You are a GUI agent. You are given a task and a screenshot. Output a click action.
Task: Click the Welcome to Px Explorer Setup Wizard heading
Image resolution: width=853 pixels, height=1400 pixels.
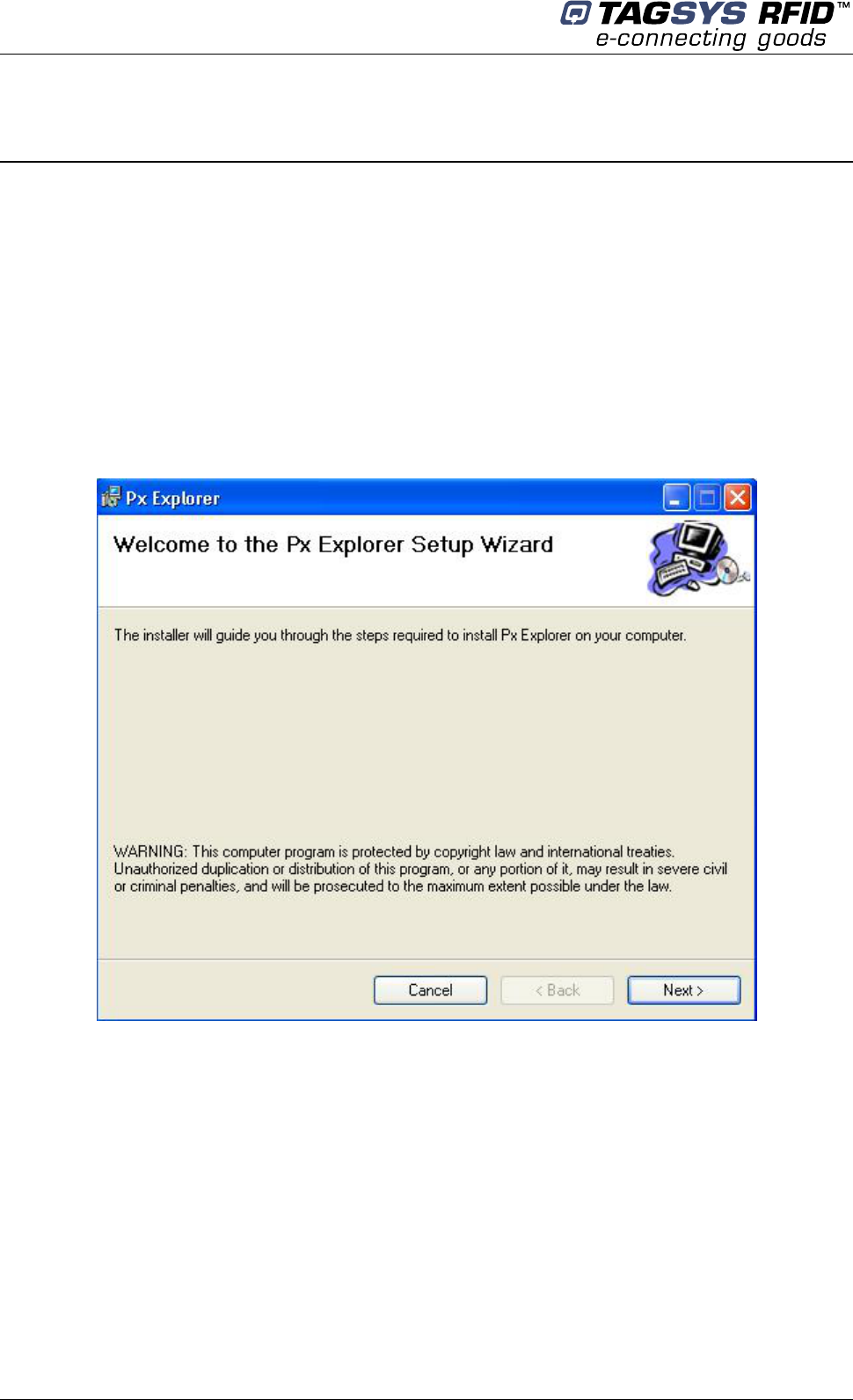333,544
